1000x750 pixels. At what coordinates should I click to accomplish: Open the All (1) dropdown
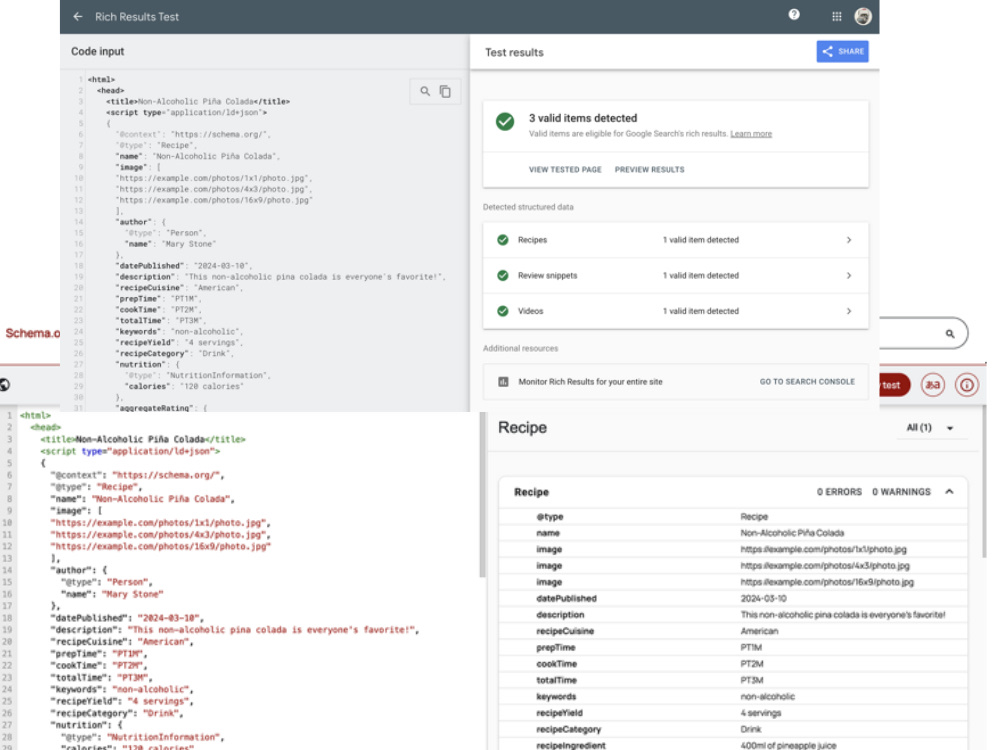click(x=930, y=428)
